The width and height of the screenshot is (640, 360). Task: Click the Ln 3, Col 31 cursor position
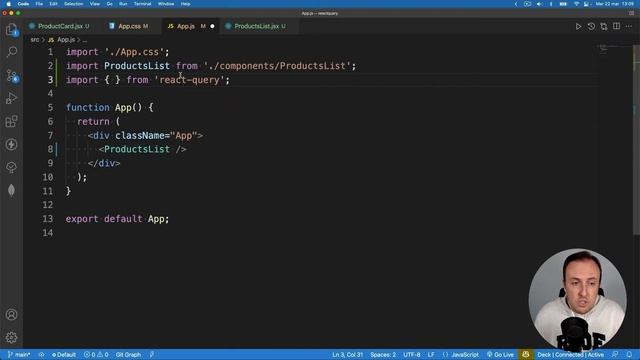point(347,355)
